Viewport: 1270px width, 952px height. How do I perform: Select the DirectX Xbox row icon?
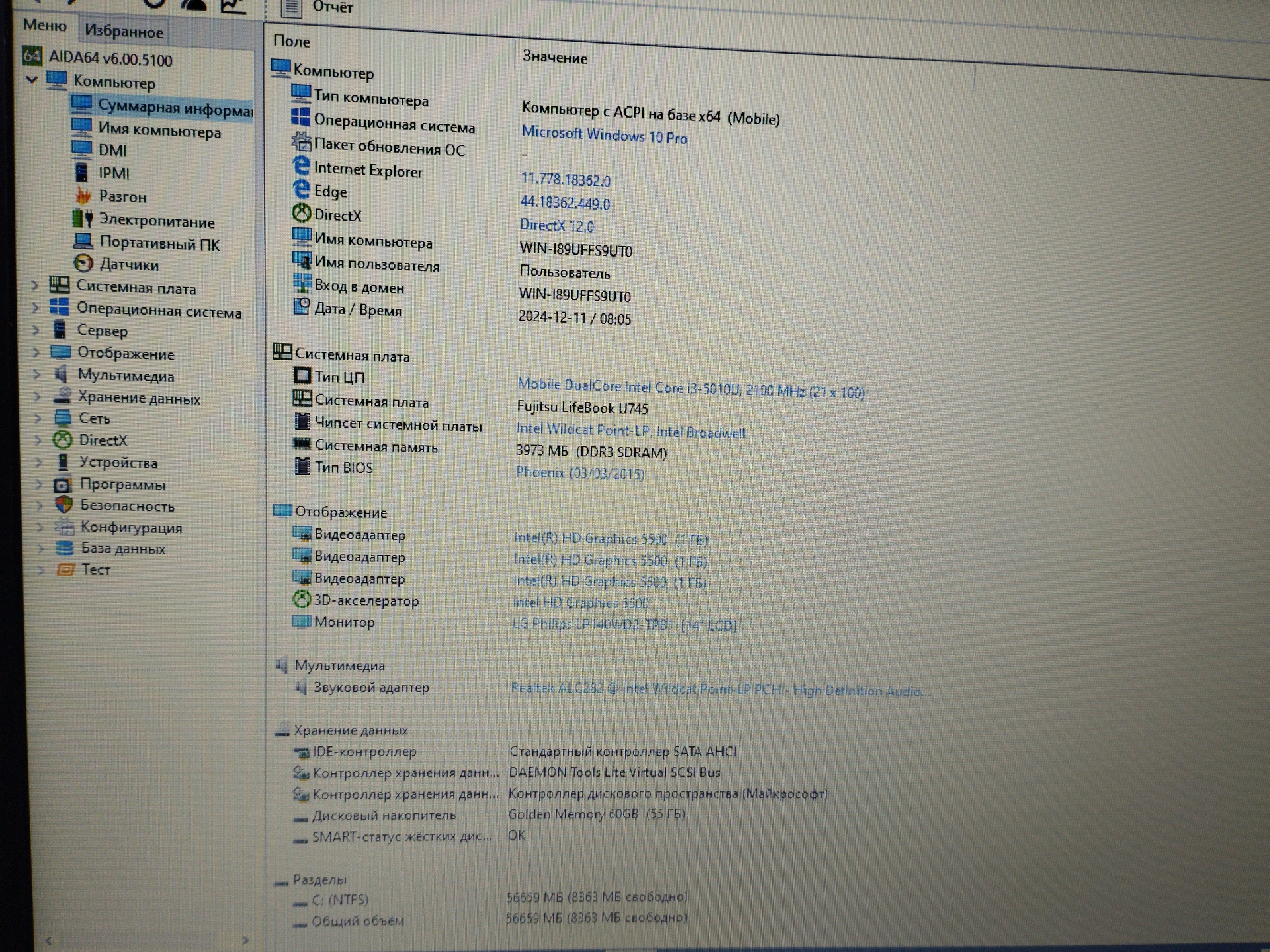302,213
